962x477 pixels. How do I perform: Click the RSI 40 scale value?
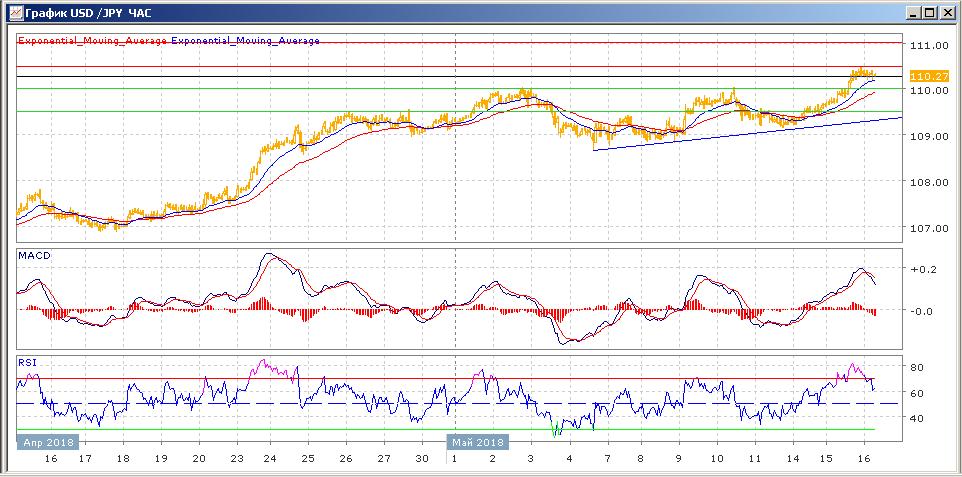click(x=916, y=418)
